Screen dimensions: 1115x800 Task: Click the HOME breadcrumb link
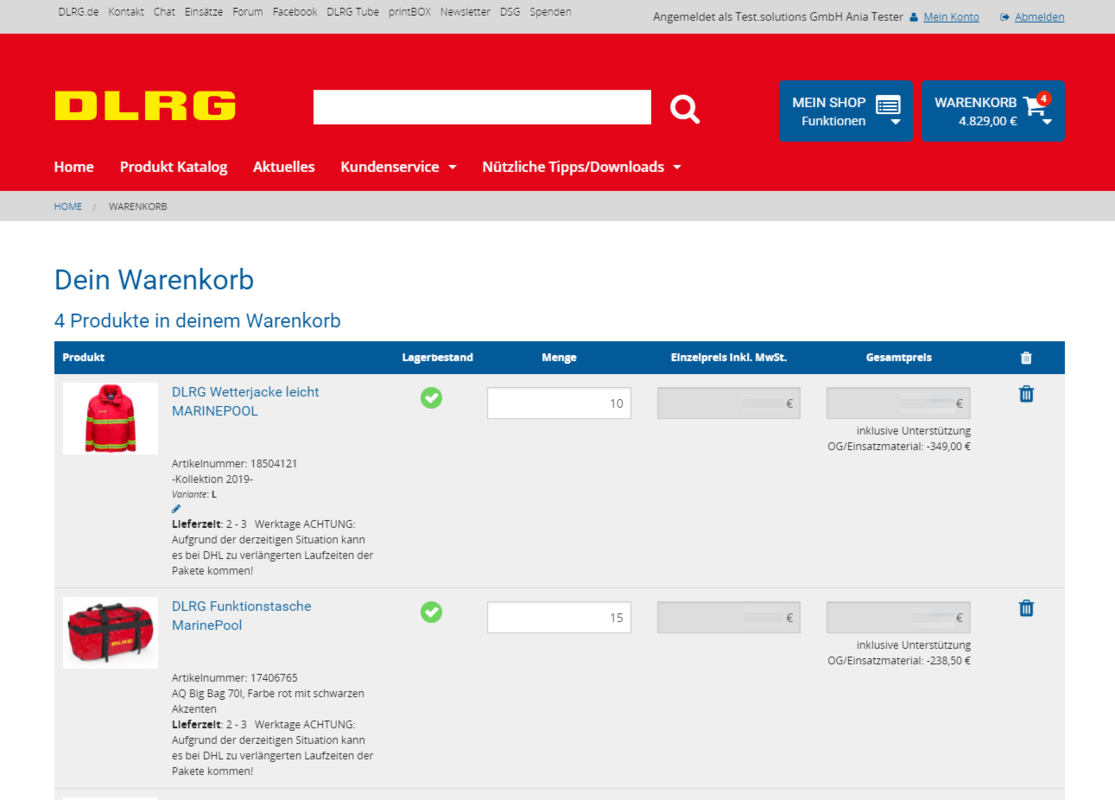[68, 207]
